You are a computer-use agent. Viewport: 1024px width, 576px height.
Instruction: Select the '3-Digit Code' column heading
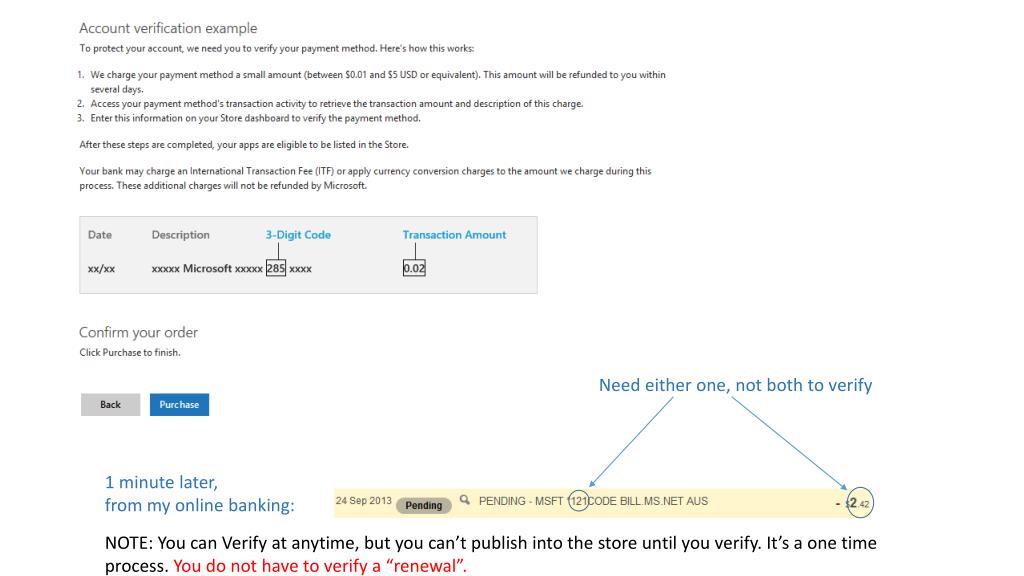[x=298, y=234]
